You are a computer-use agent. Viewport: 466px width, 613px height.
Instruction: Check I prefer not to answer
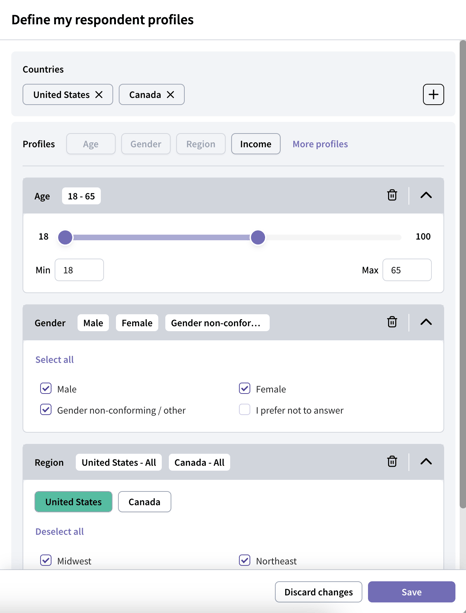tap(245, 410)
